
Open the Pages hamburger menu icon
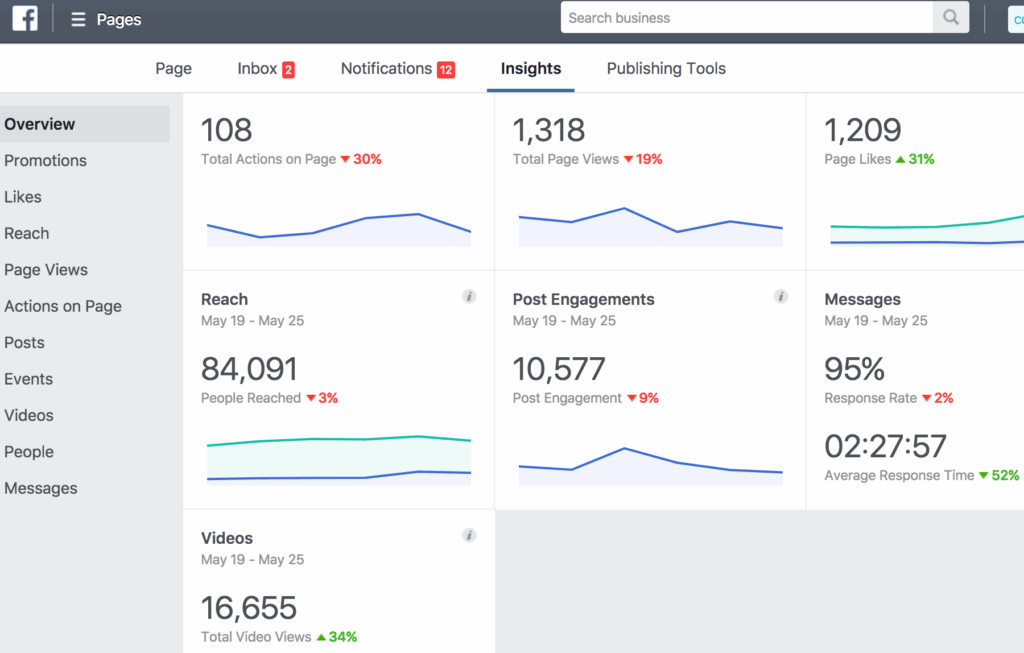click(x=77, y=17)
